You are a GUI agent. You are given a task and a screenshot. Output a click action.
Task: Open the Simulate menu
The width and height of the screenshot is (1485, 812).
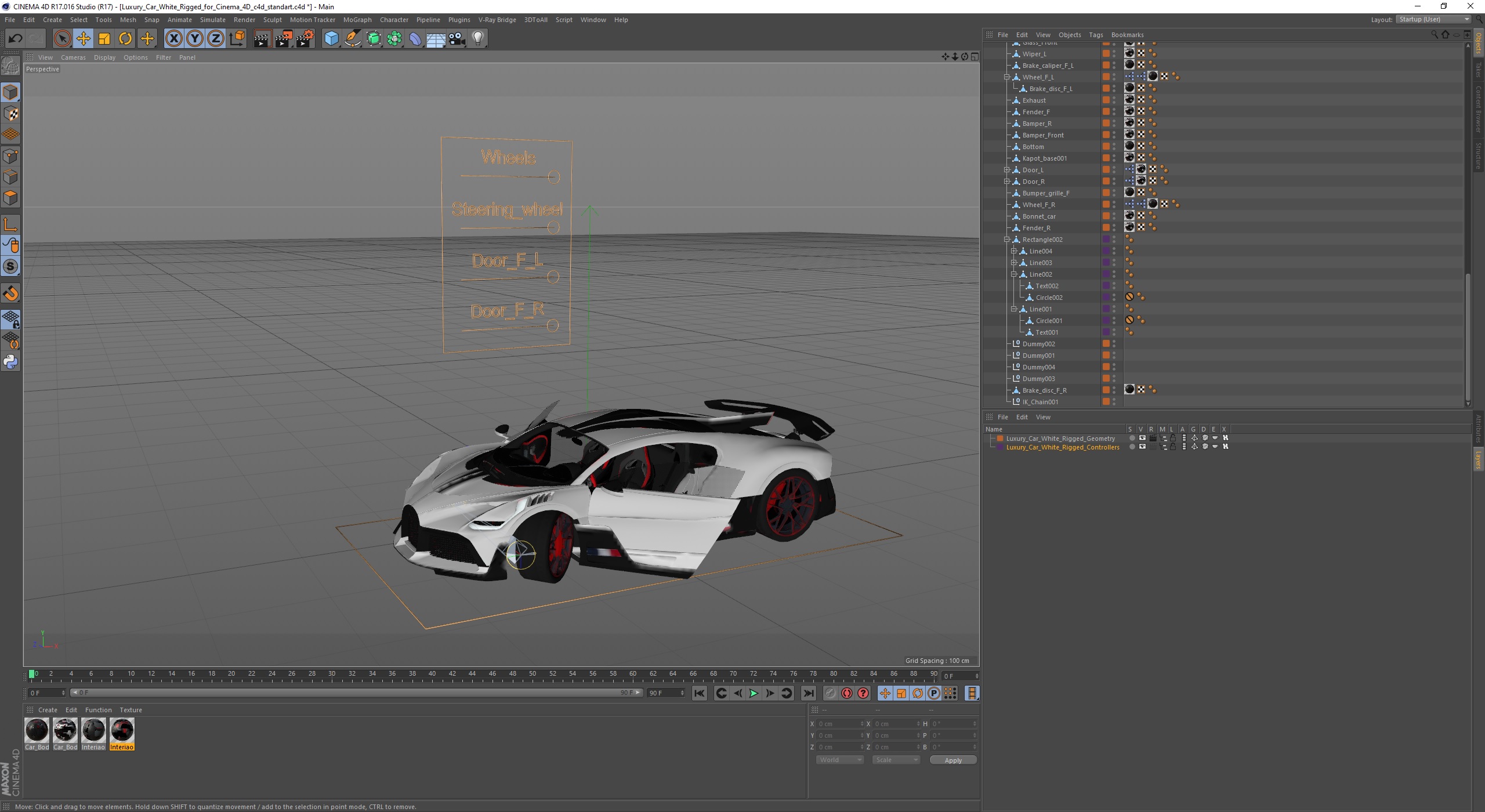213,20
